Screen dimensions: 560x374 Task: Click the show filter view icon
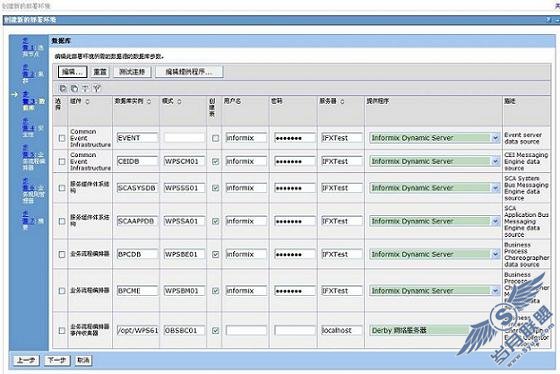(85, 88)
